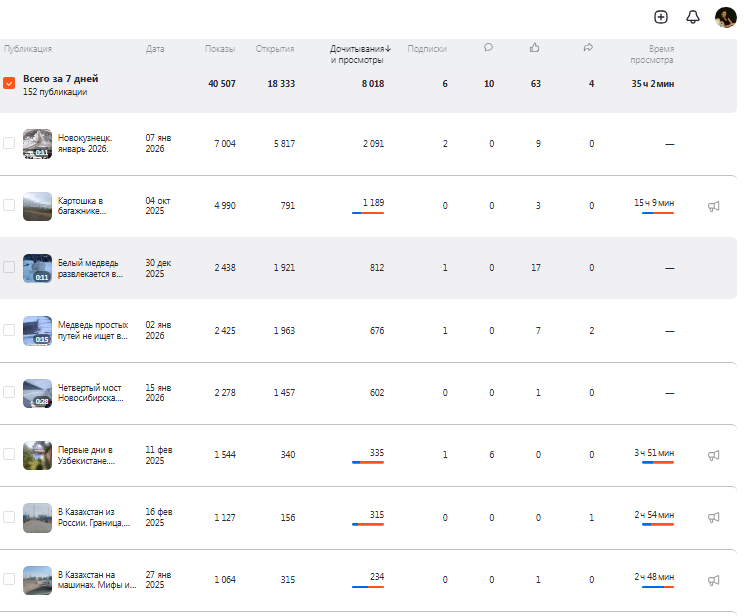Check the Новокузнецк. январь 2026 row checkbox

click(x=9, y=143)
